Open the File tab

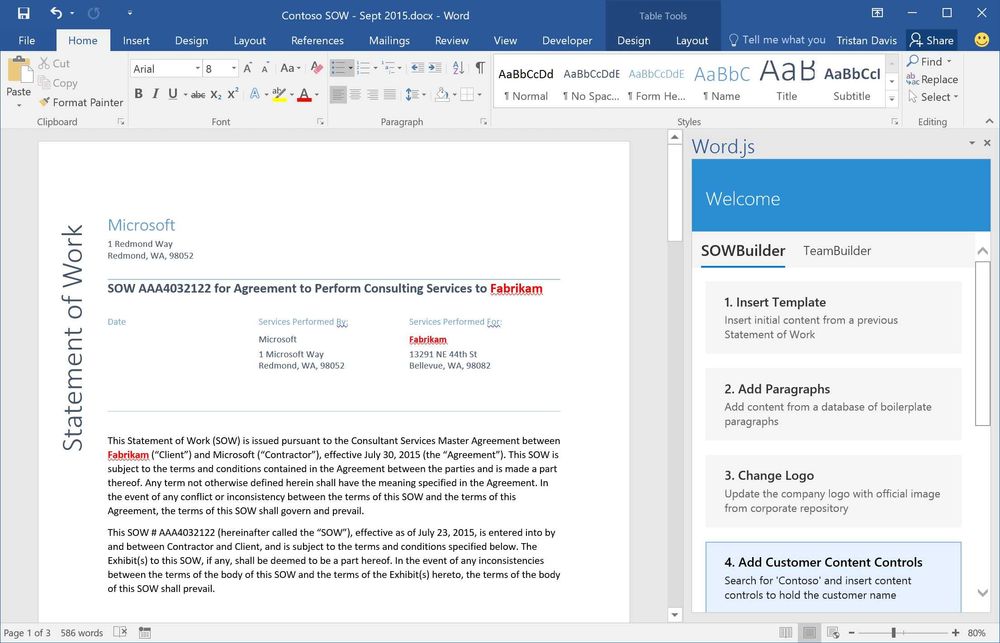(27, 40)
